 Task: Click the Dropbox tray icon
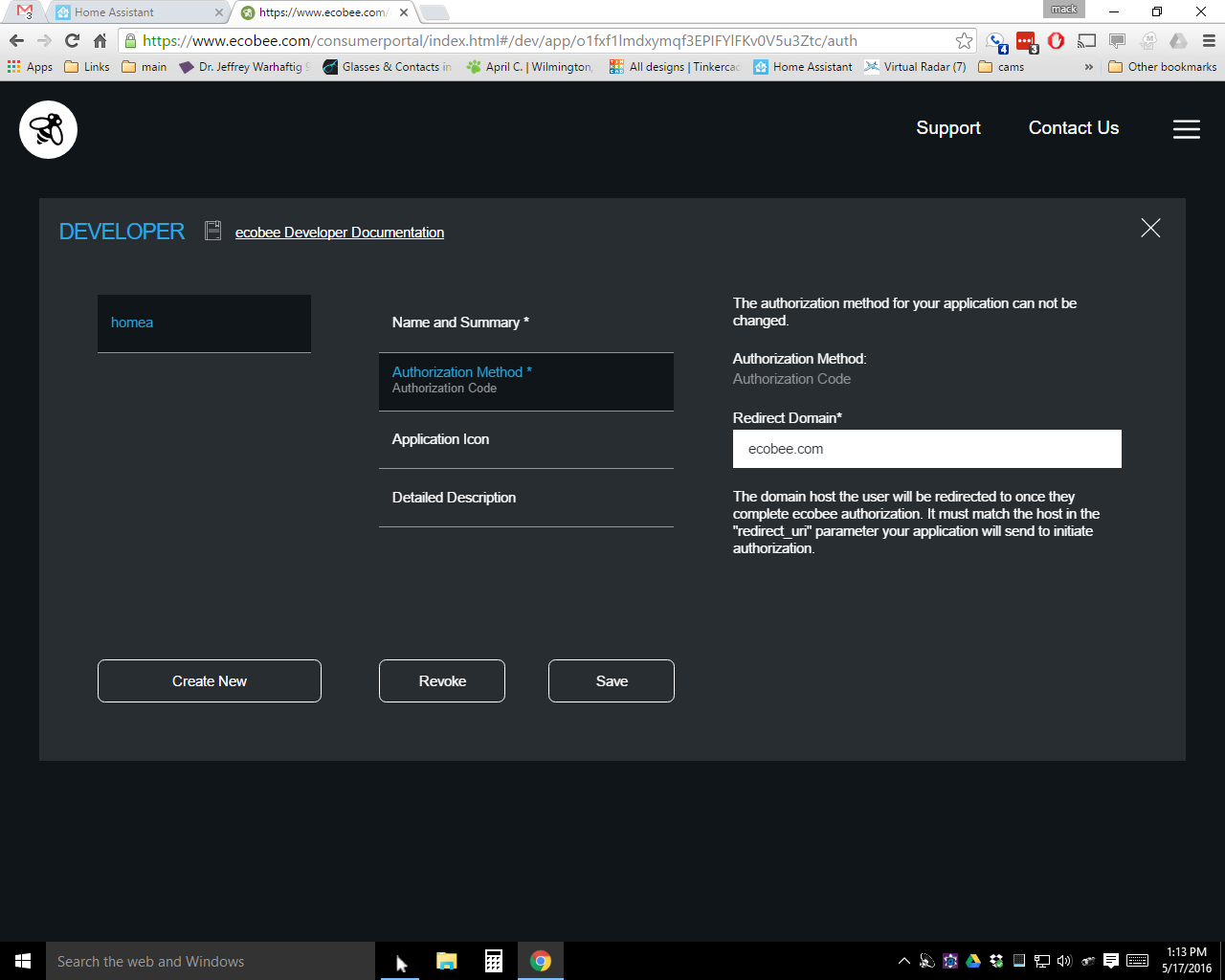coord(996,961)
